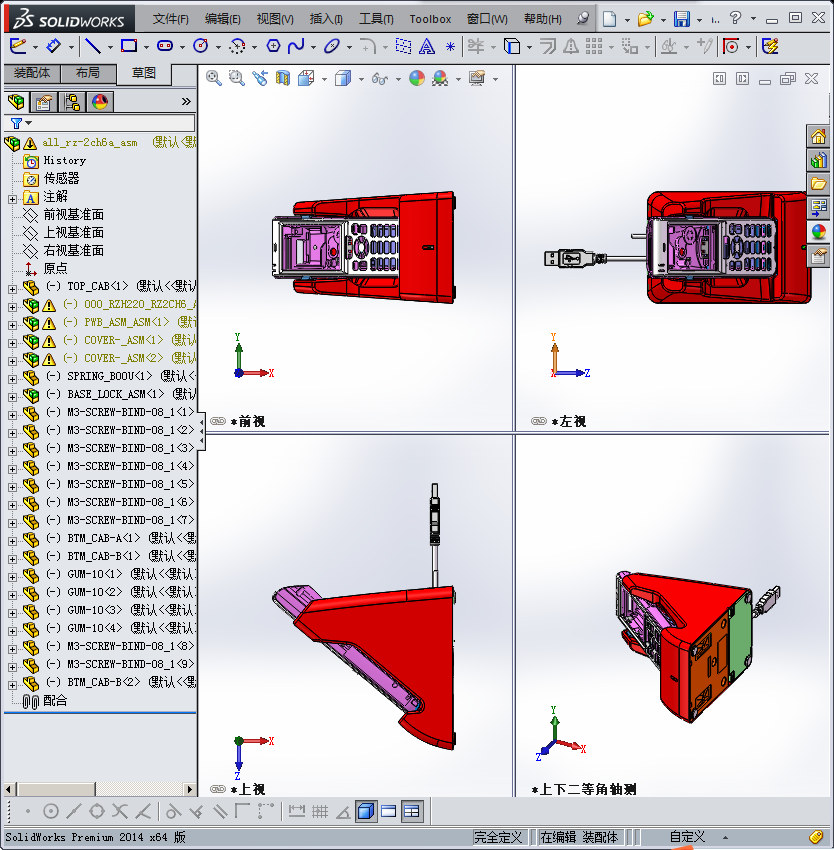Screen dimensions: 834x850
Task: Select the Line sketch tool
Action: point(93,47)
